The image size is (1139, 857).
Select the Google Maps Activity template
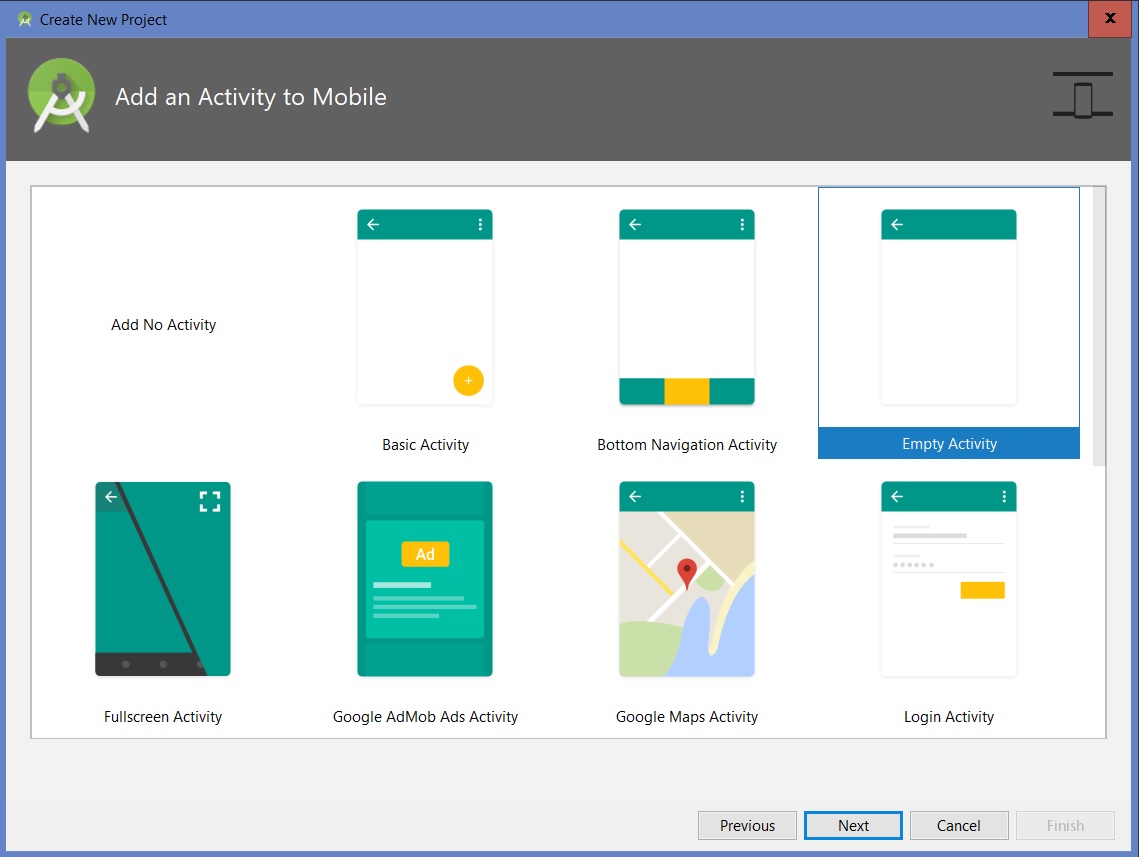687,580
